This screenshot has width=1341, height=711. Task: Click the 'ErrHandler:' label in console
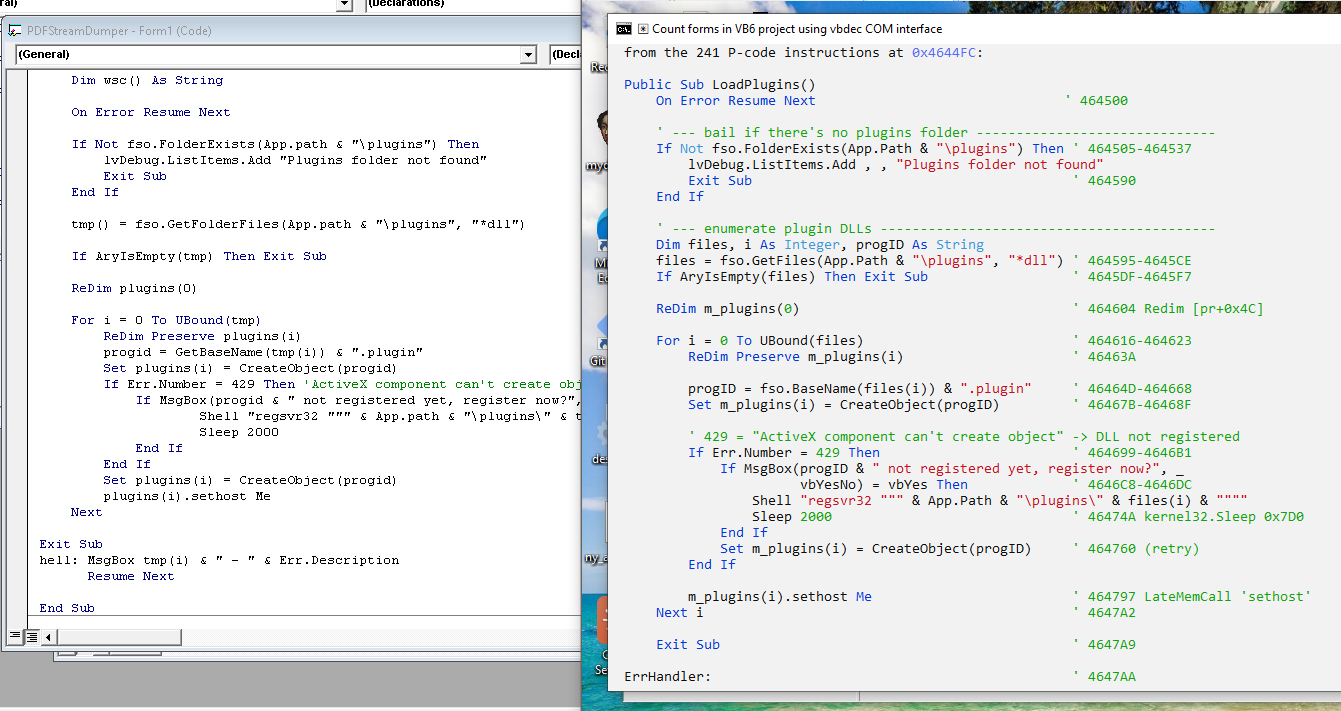click(668, 676)
